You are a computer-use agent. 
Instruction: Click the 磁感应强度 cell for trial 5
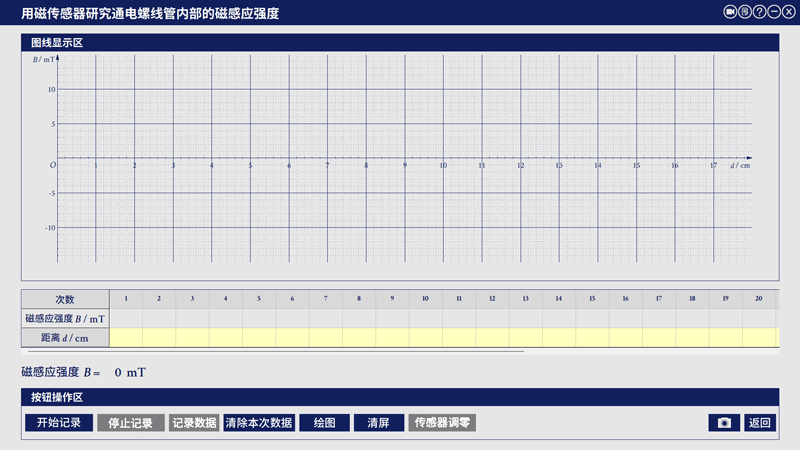(259, 318)
